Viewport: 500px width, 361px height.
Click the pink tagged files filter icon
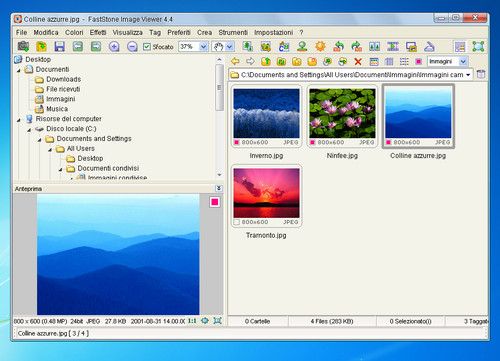(419, 61)
